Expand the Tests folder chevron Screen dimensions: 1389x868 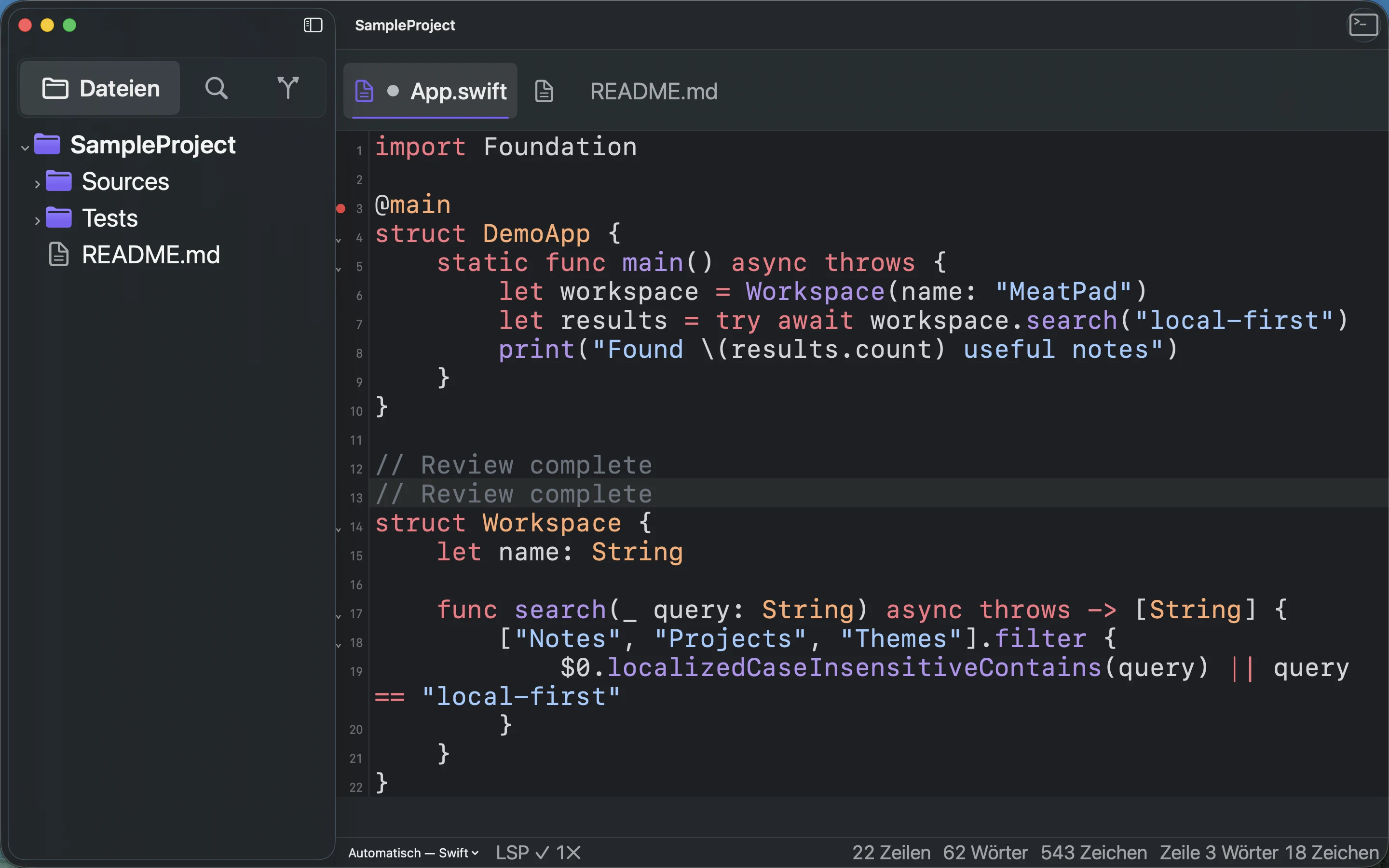pyautogui.click(x=37, y=221)
